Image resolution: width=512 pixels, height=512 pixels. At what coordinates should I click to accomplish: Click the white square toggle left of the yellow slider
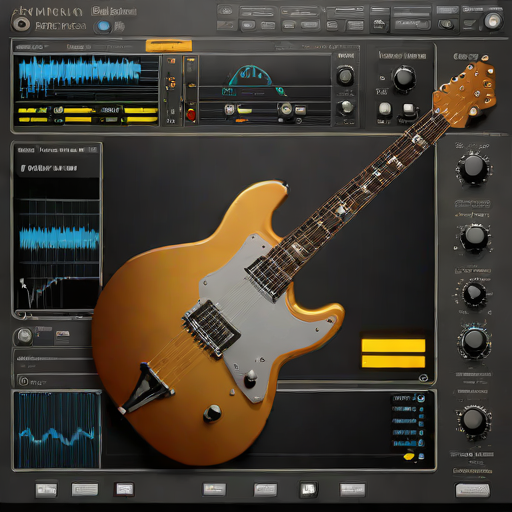click(229, 109)
